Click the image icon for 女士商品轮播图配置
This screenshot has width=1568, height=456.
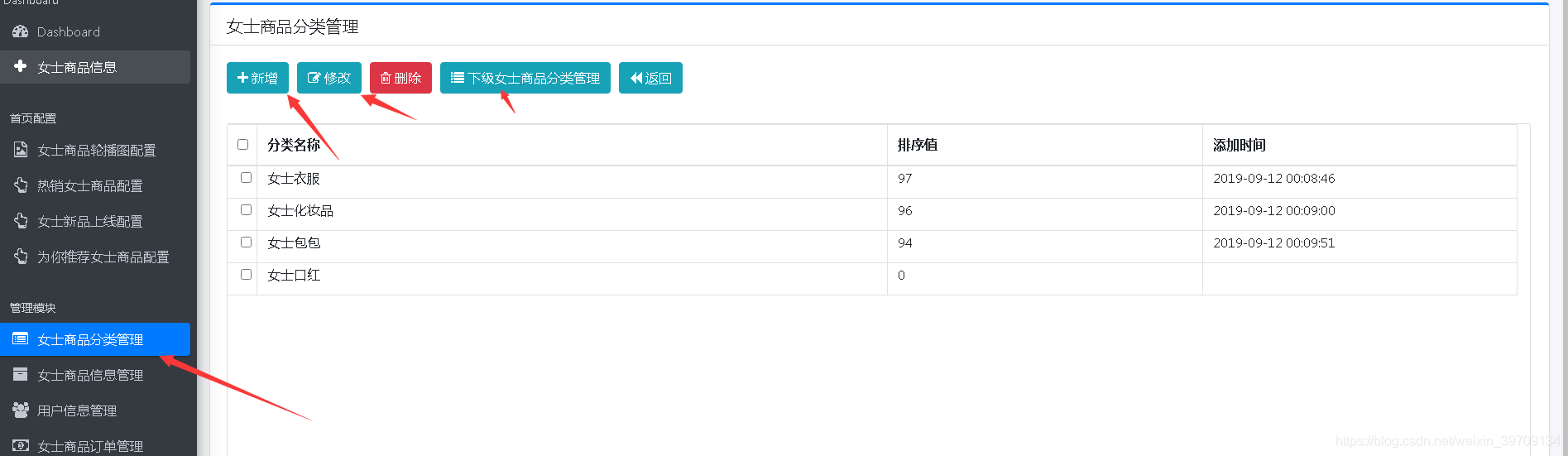[21, 150]
